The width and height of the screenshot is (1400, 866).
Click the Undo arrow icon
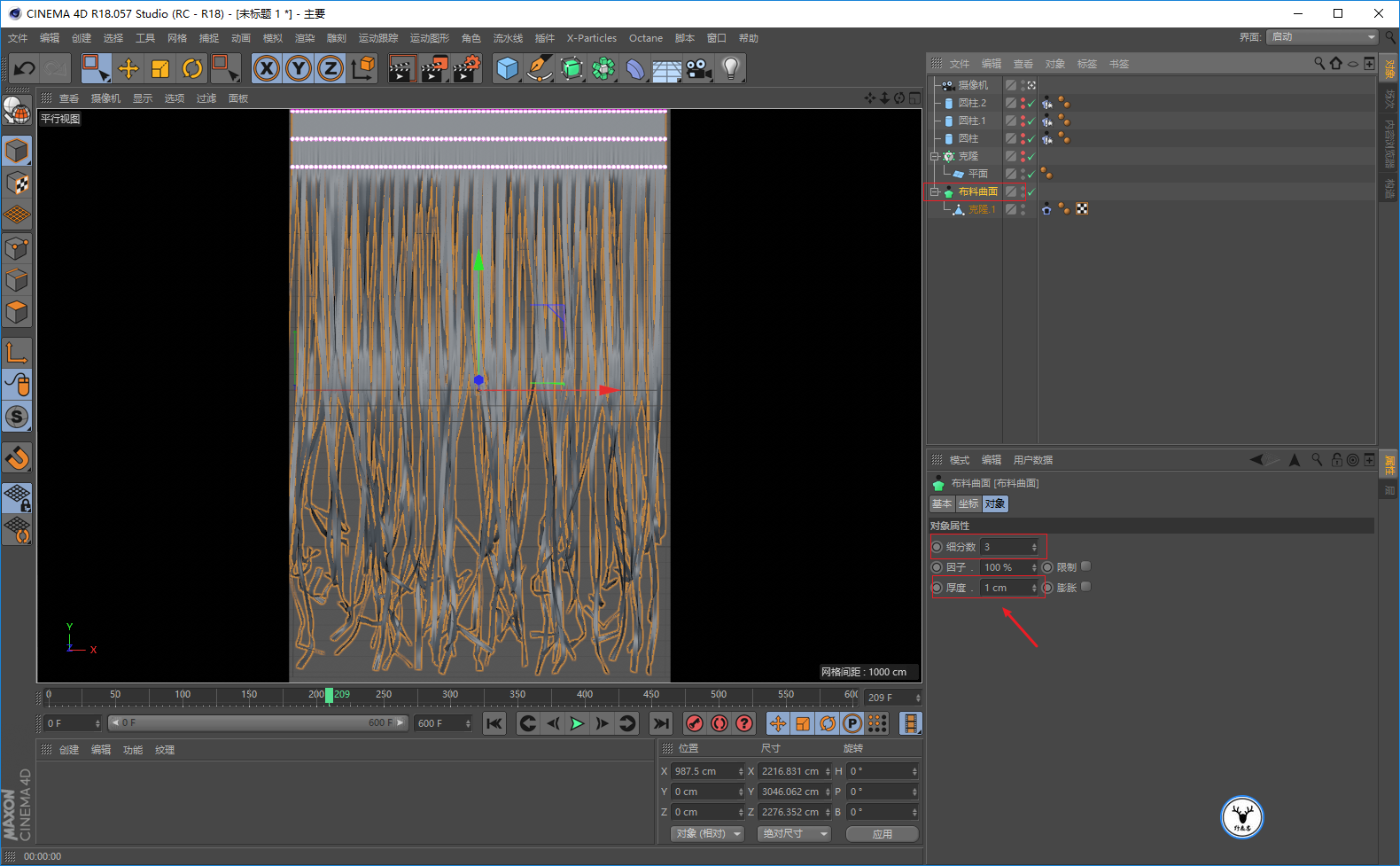(25, 68)
